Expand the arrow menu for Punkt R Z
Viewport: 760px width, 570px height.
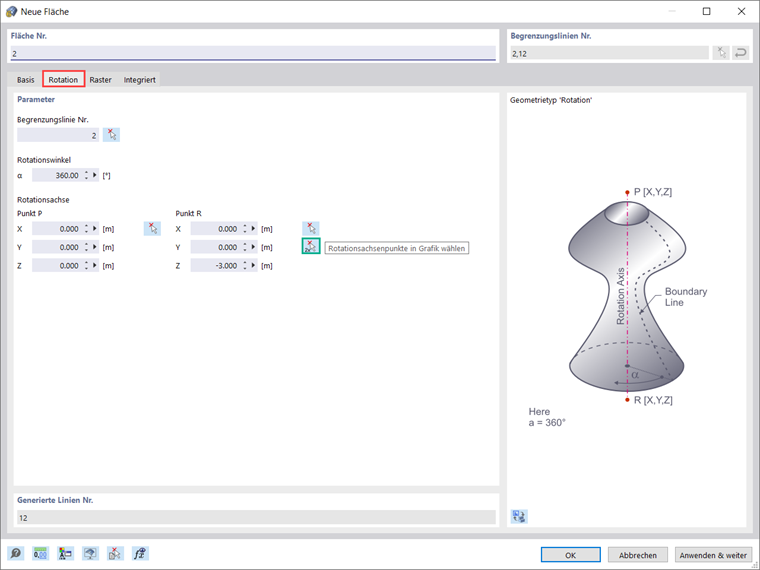point(253,266)
